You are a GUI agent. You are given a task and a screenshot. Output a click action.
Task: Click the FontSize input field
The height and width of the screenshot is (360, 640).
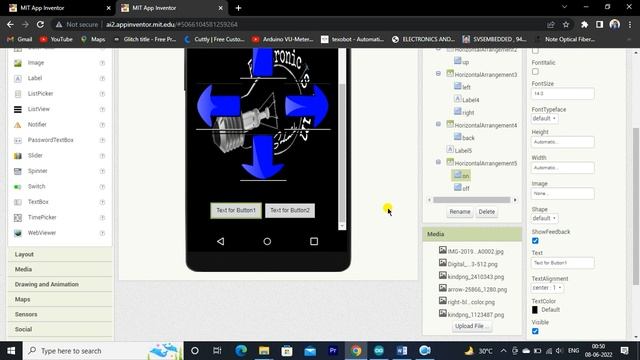click(x=563, y=93)
